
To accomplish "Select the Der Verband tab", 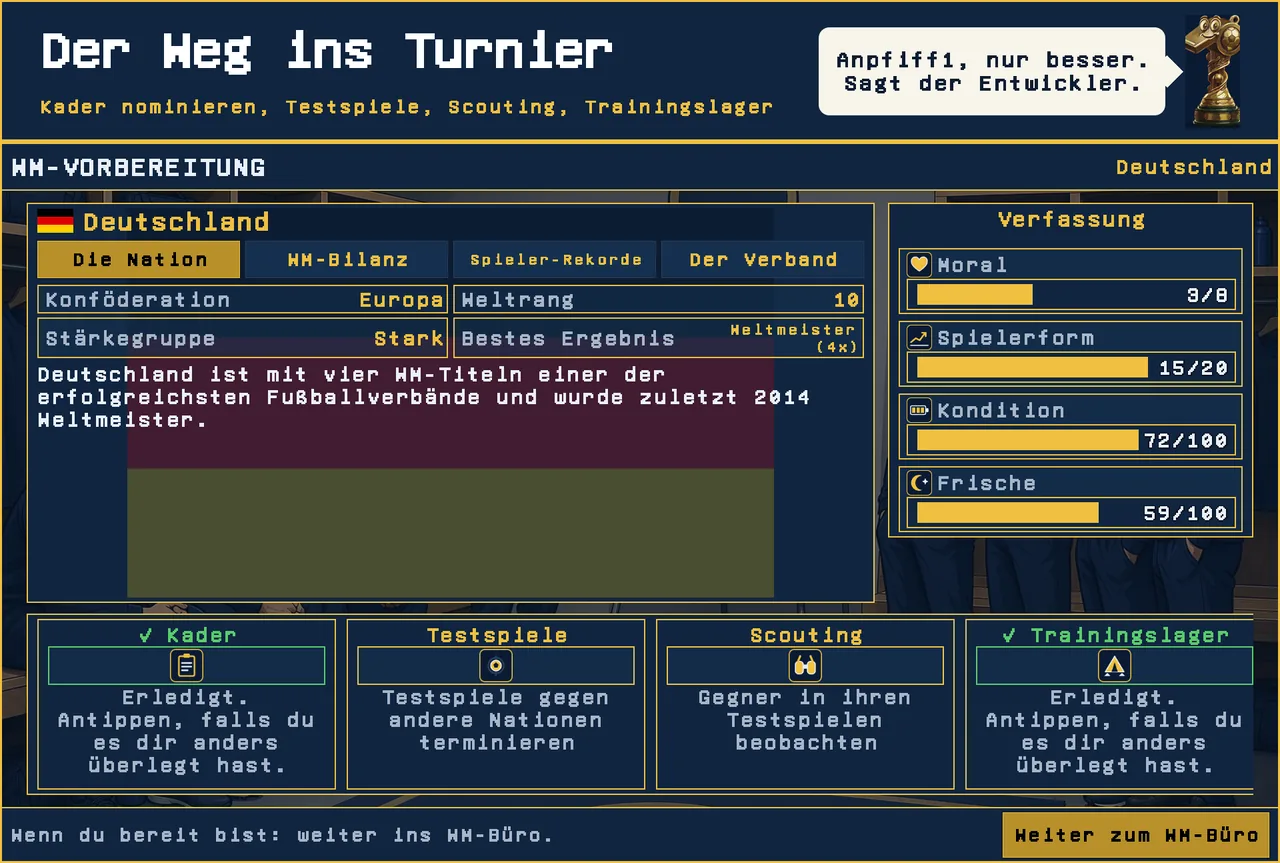I will [x=763, y=259].
